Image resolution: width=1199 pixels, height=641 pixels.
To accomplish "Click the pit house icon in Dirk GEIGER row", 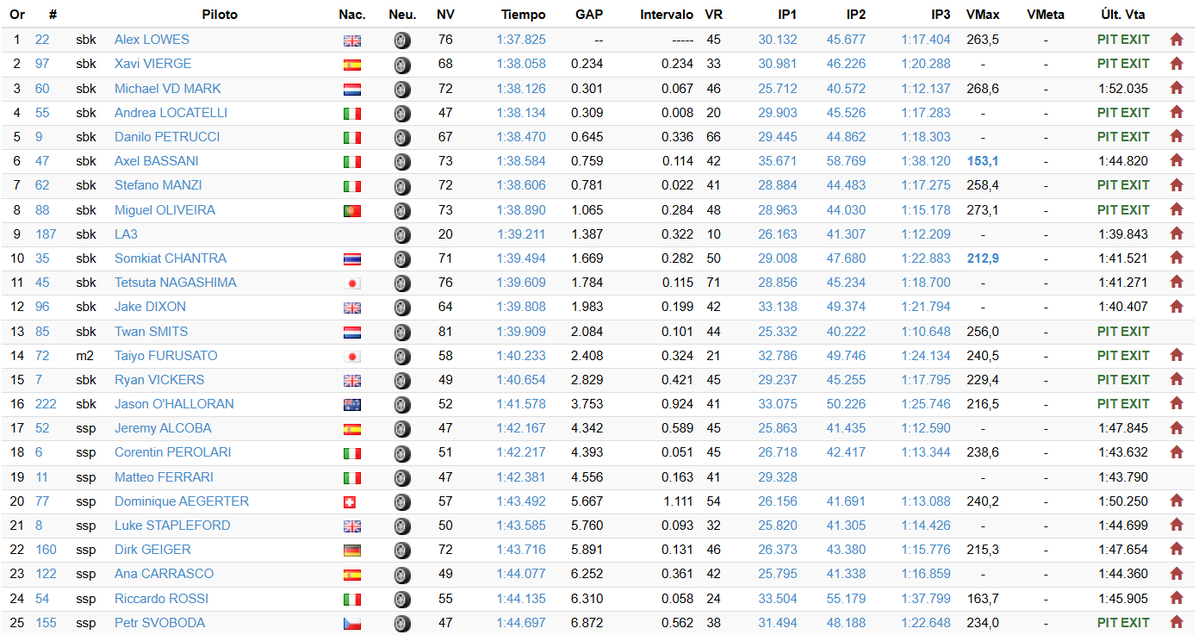I will pyautogui.click(x=1176, y=550).
